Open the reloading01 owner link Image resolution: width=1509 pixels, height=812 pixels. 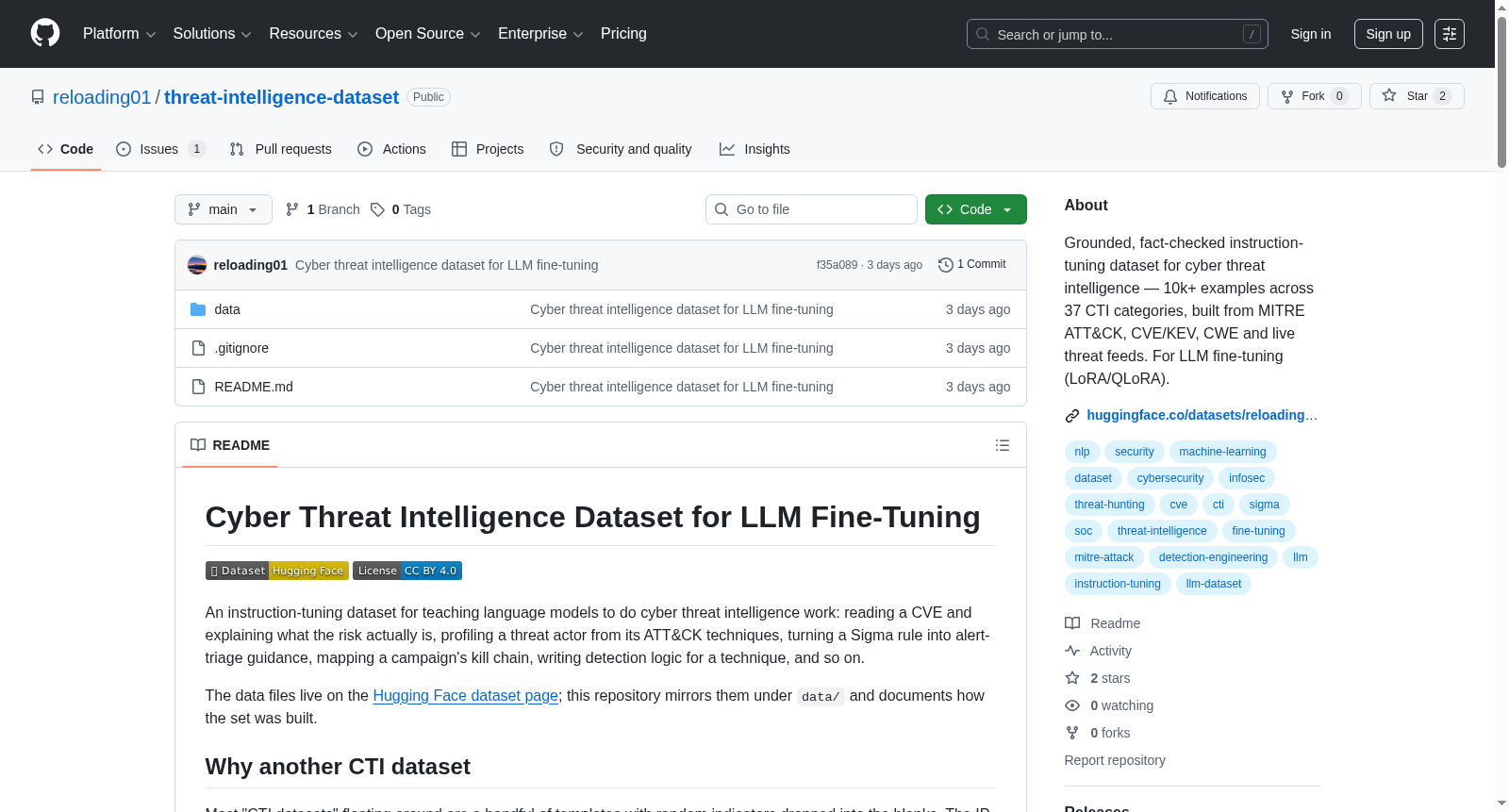pyautogui.click(x=102, y=97)
